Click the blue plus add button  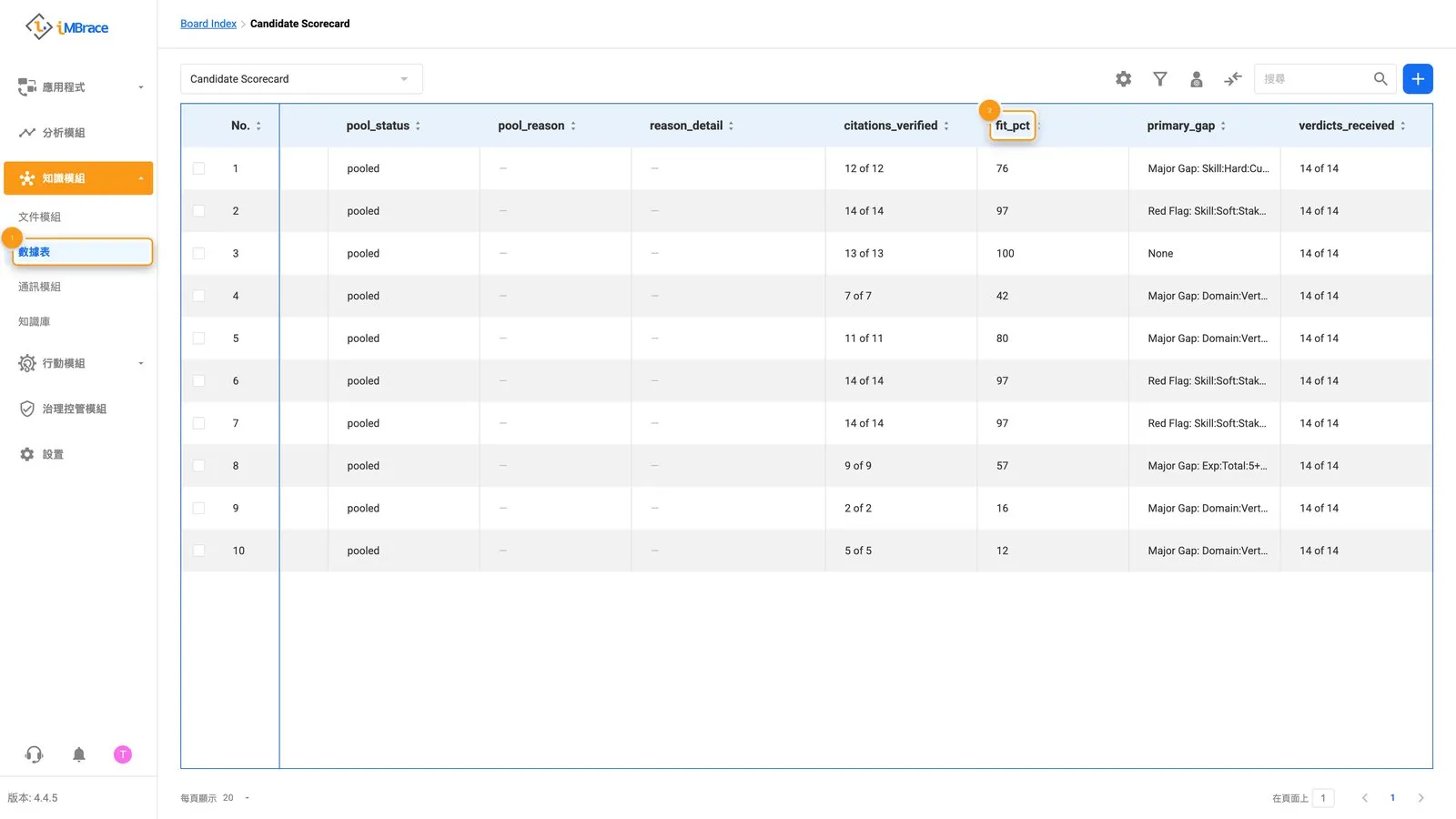[1418, 79]
